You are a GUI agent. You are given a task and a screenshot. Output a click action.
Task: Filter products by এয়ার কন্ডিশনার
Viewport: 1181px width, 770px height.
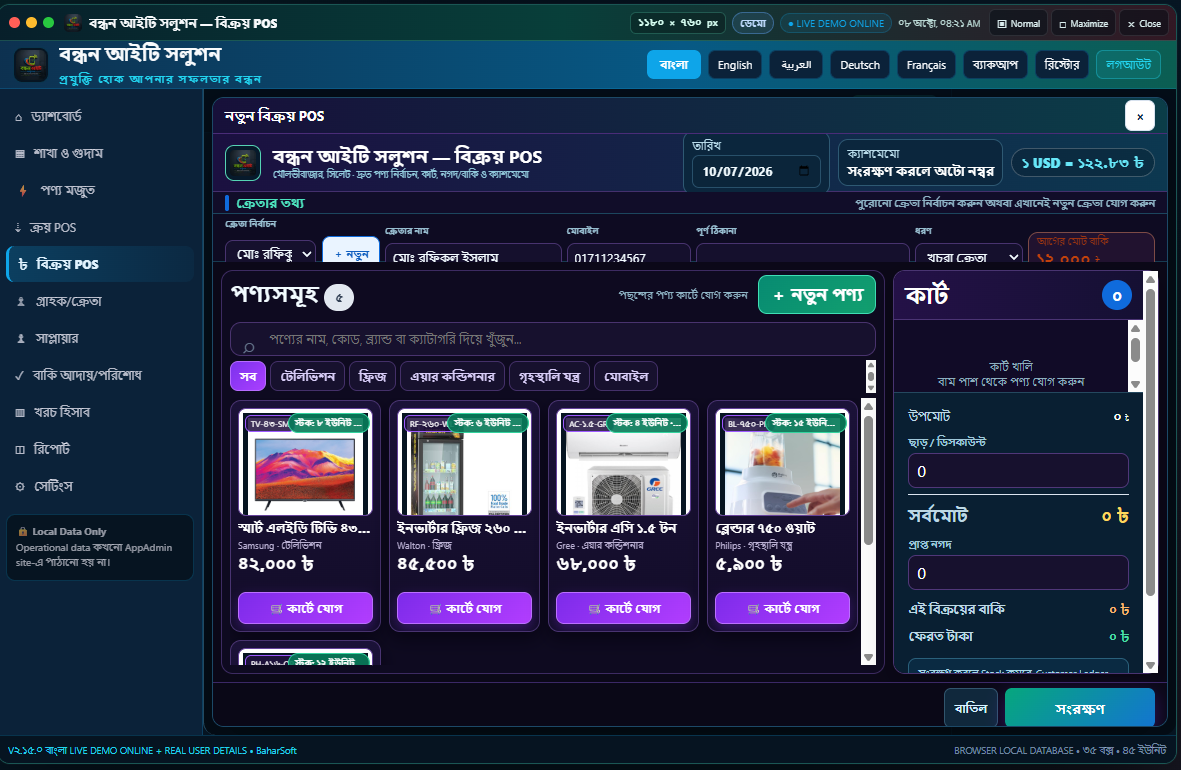(453, 376)
